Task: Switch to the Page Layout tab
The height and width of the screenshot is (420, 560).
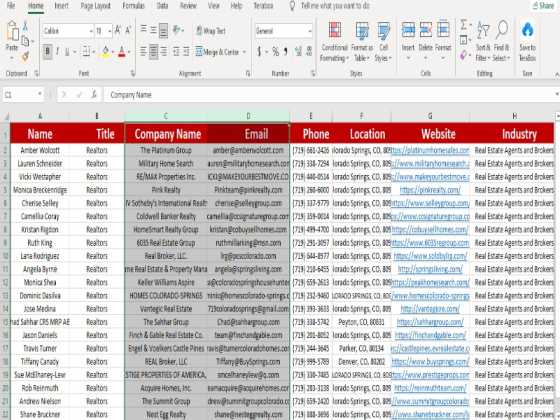Action: click(x=95, y=6)
